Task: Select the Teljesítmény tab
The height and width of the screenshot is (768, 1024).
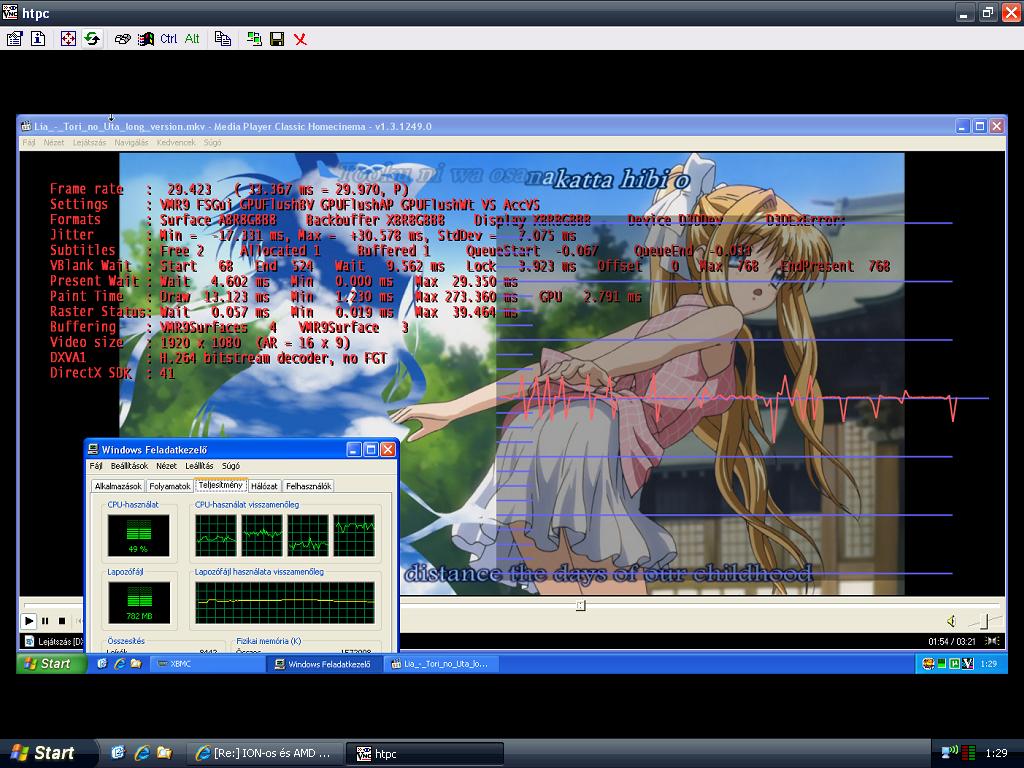Action: coord(221,485)
